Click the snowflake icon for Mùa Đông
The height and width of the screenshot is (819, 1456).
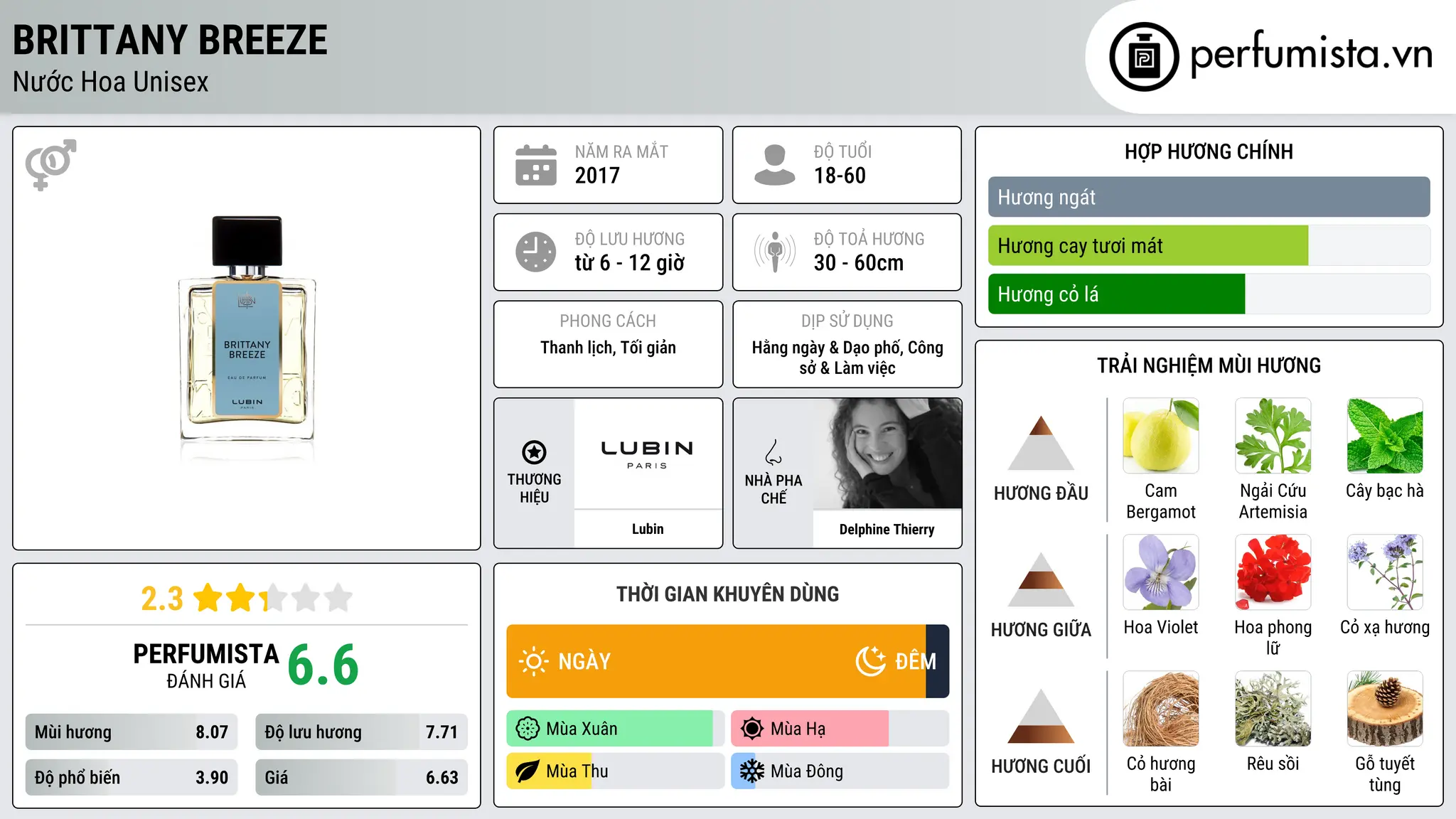[752, 771]
